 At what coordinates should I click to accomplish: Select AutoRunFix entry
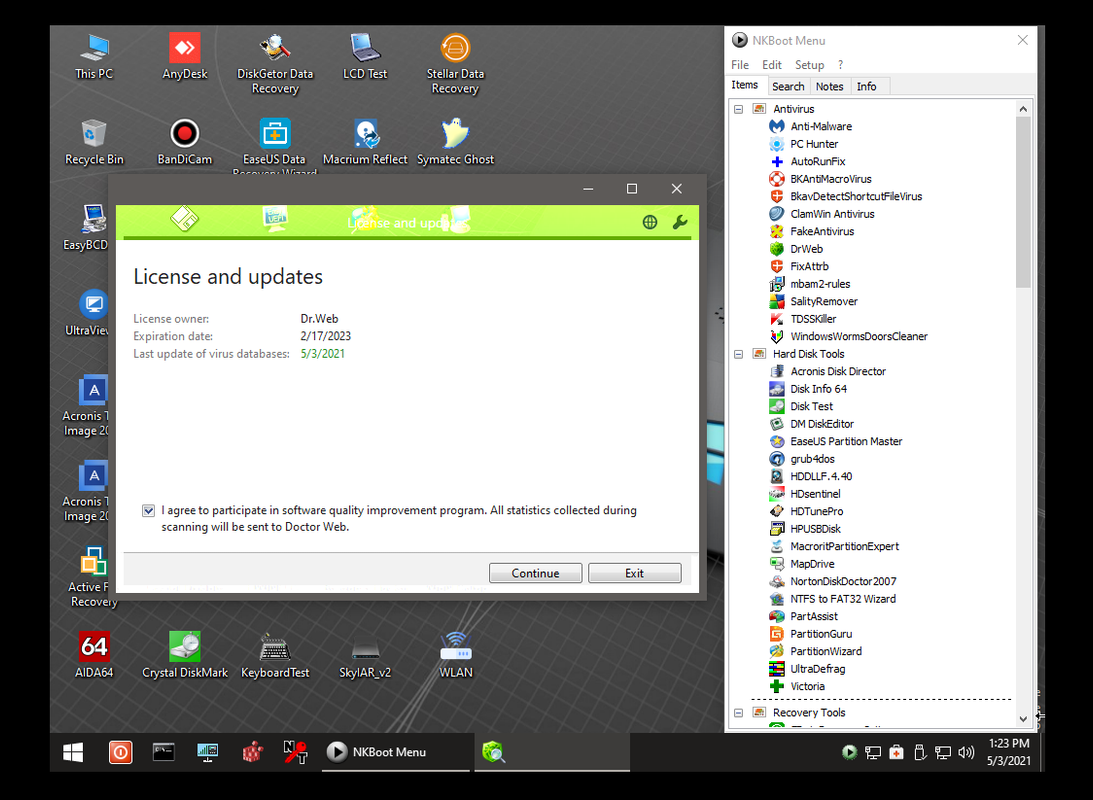[x=807, y=161]
